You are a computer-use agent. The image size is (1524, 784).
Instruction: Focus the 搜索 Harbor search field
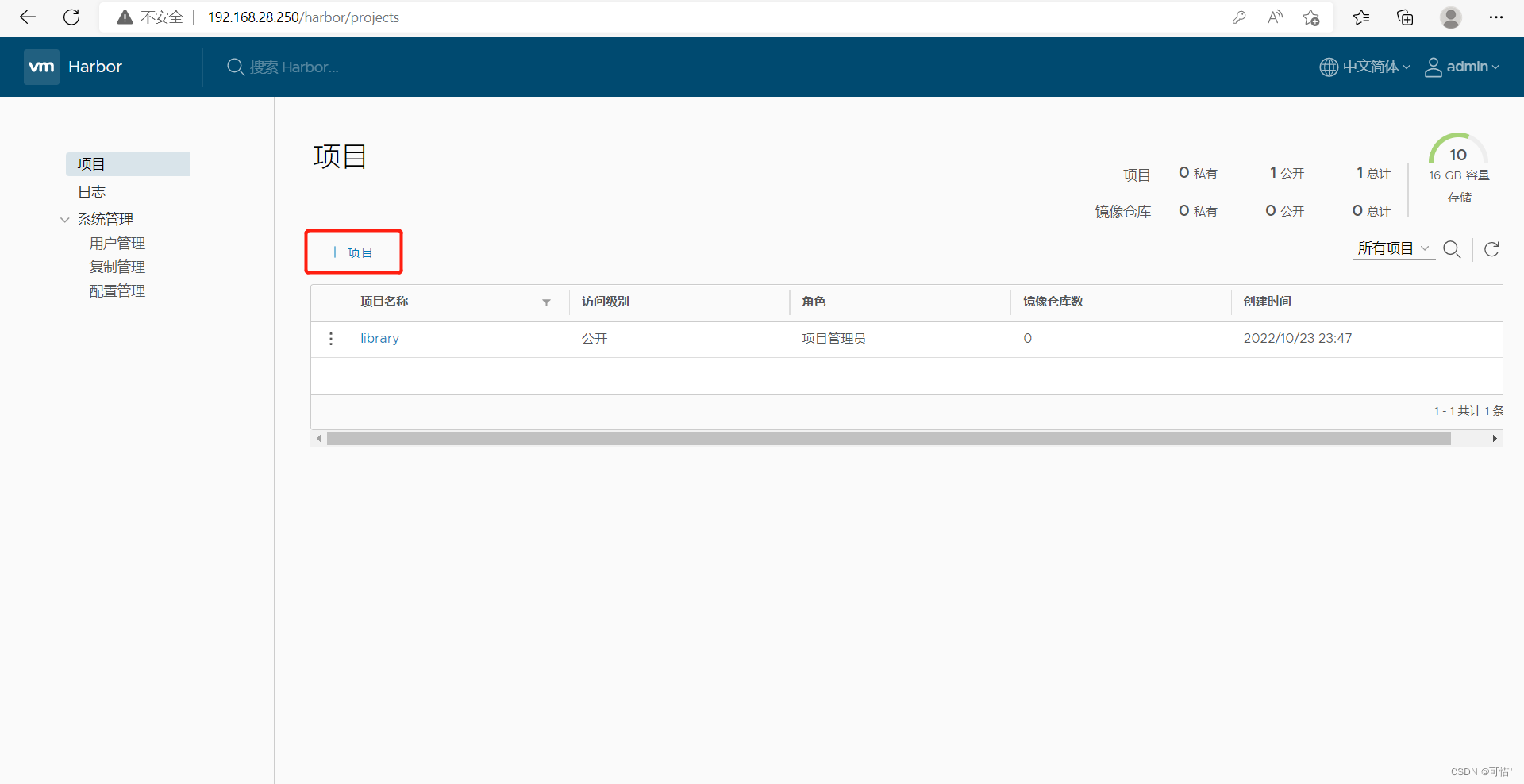[294, 67]
